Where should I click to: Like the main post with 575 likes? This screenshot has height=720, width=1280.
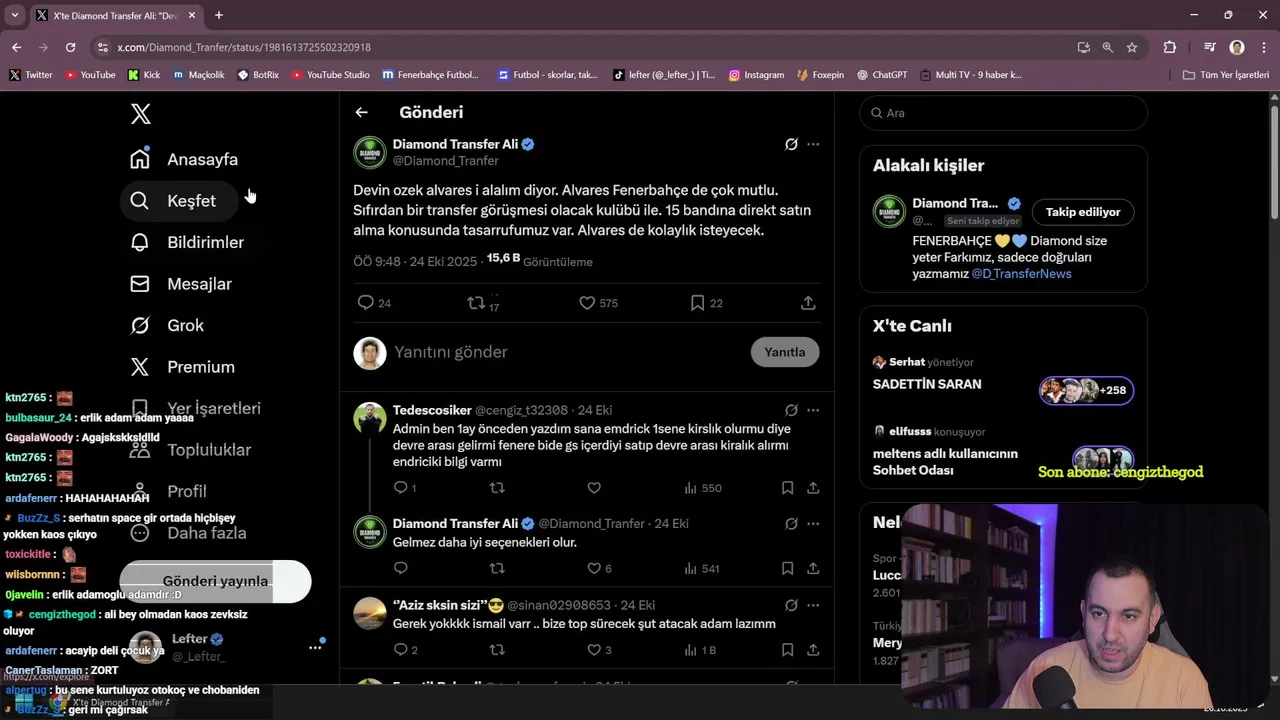click(598, 303)
